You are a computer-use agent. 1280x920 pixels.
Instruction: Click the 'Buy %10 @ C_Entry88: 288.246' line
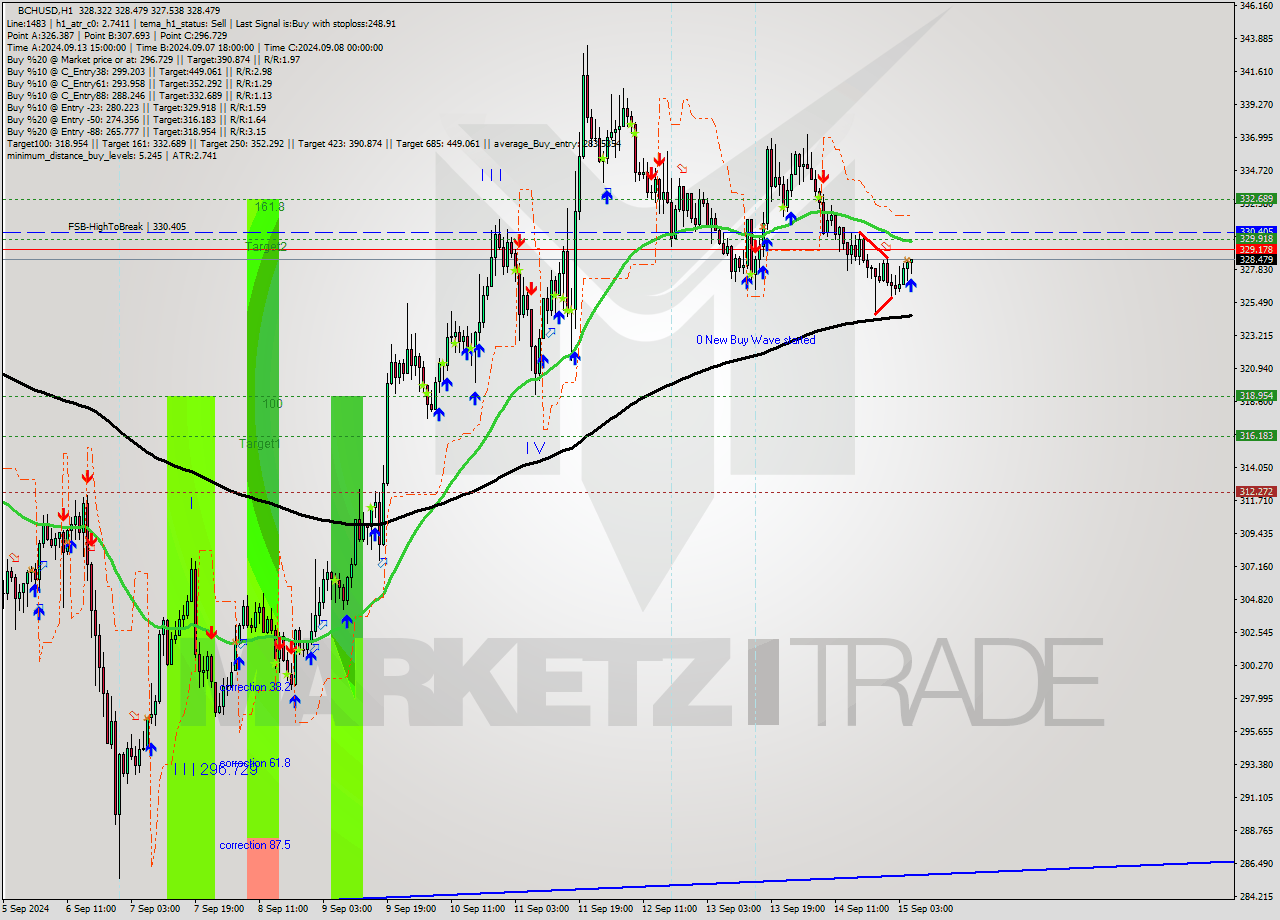(139, 95)
